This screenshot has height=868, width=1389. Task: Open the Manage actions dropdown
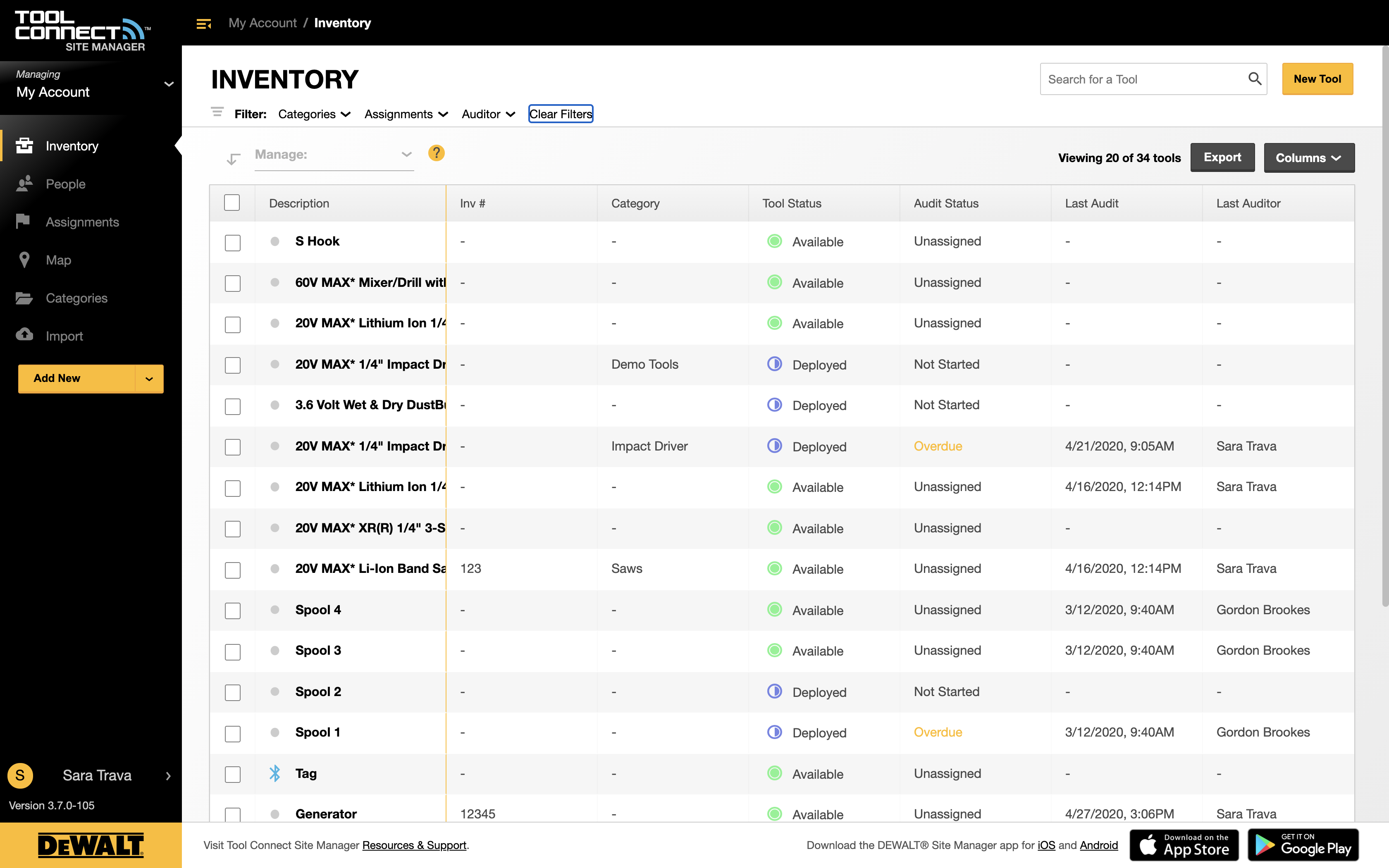coord(334,155)
